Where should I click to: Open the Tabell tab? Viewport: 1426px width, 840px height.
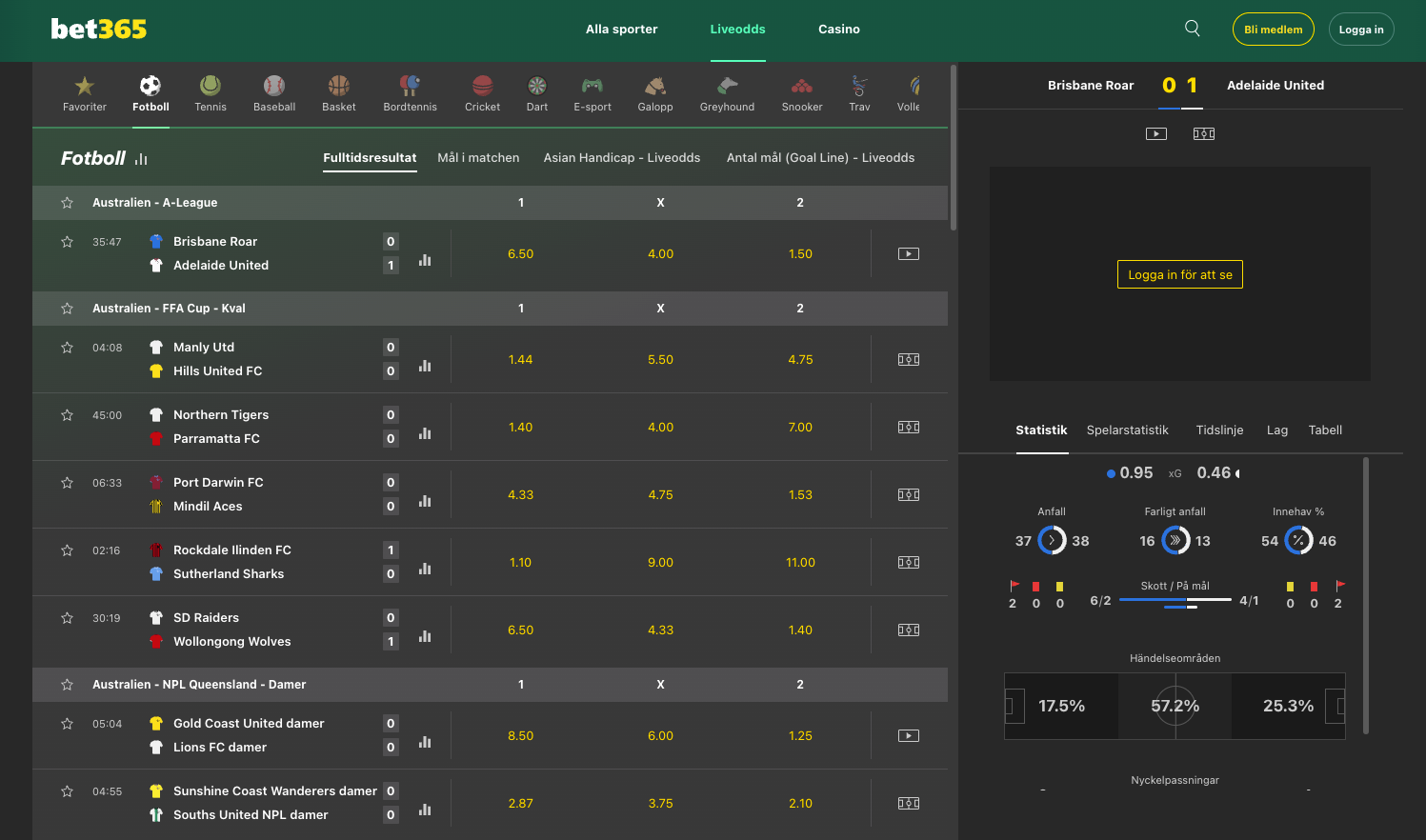click(x=1325, y=430)
